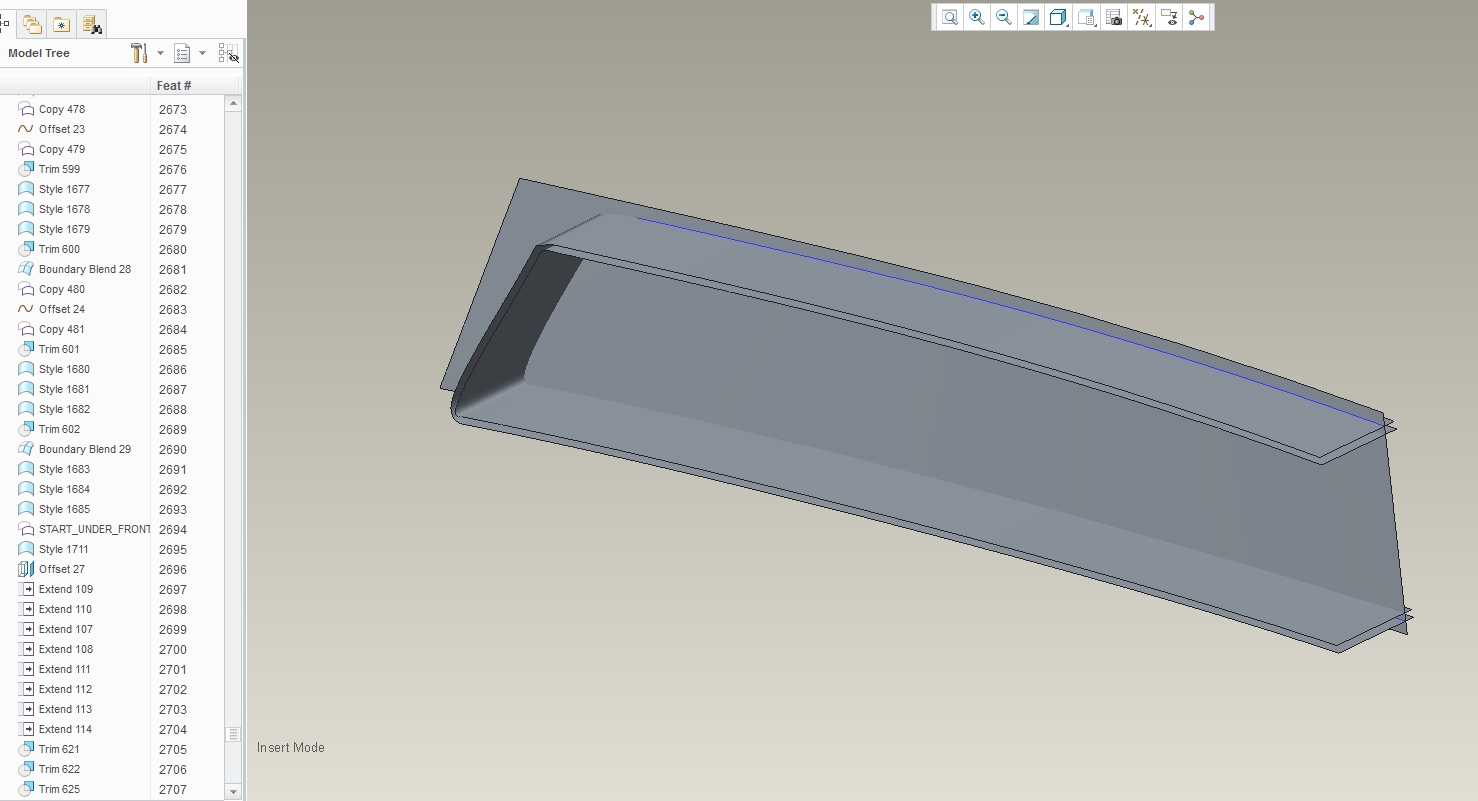Click the Extend 110 icon
Image resolution: width=1478 pixels, height=801 pixels.
point(26,609)
